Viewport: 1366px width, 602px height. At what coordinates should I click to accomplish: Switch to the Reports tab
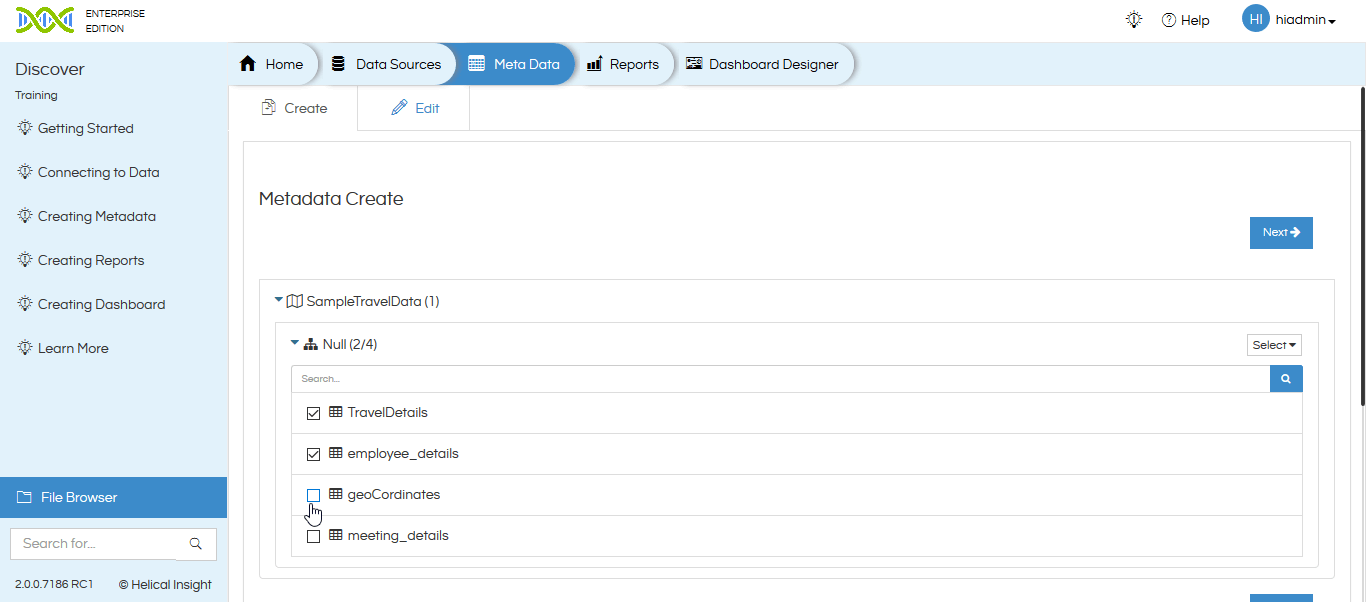pos(623,64)
